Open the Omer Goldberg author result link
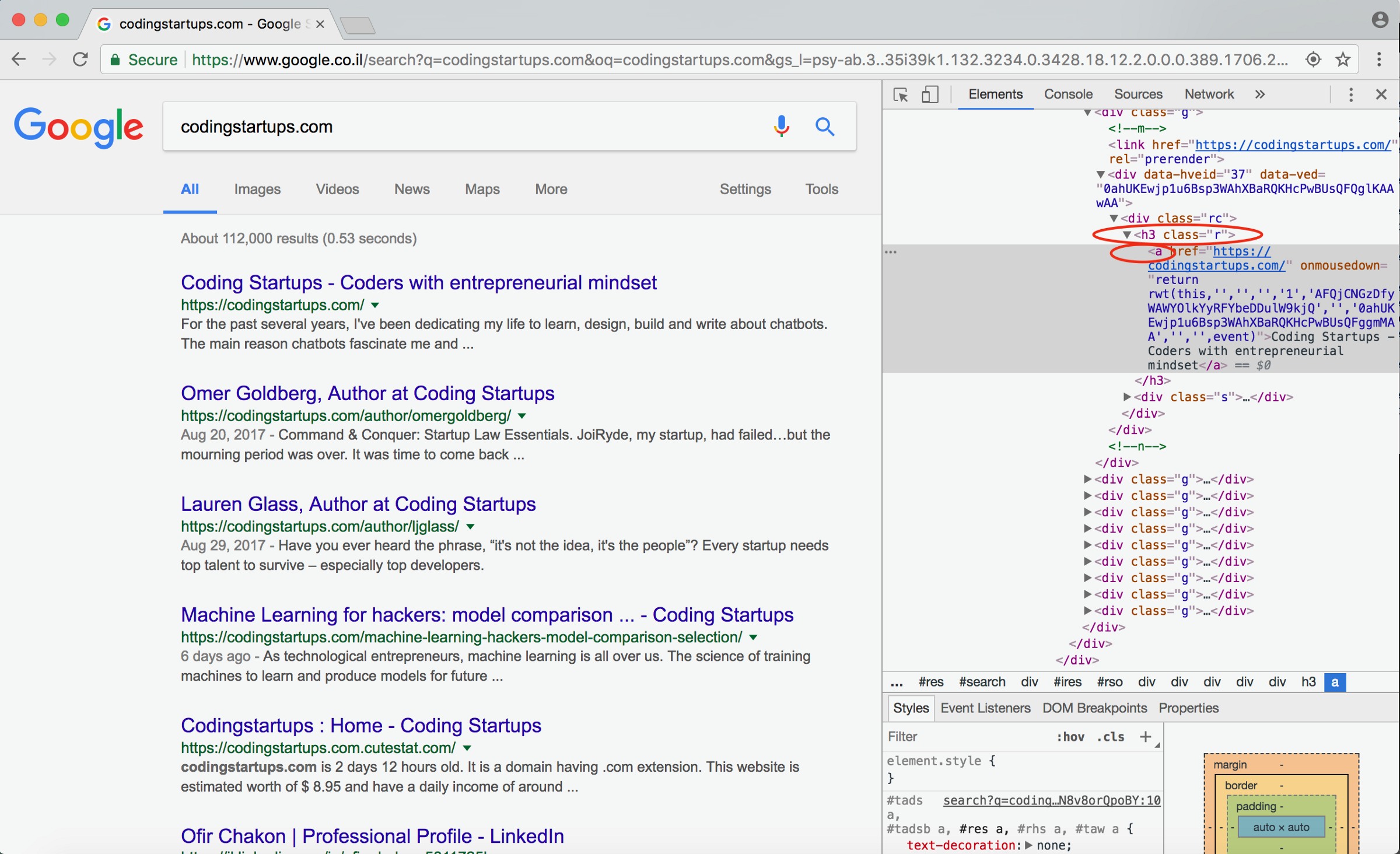This screenshot has height=854, width=1400. 367,393
